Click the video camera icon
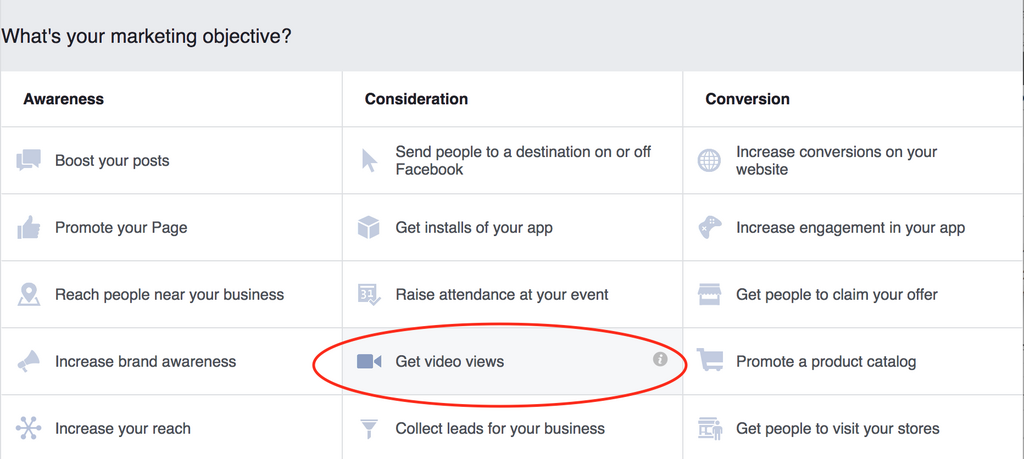The height and width of the screenshot is (459, 1024). click(369, 361)
